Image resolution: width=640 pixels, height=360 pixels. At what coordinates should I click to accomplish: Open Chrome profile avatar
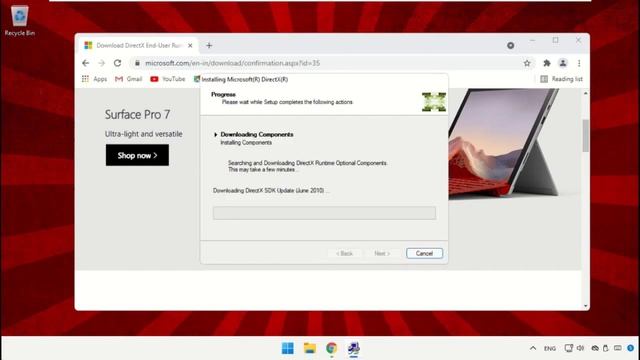pyautogui.click(x=563, y=63)
